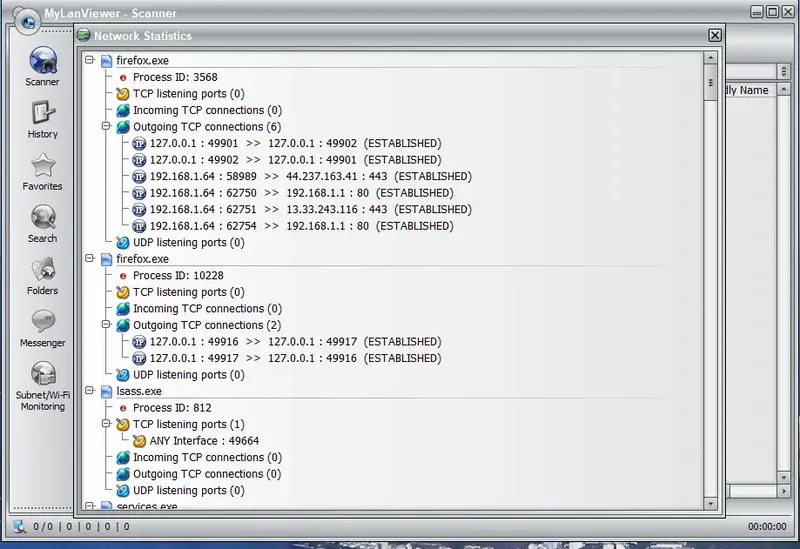Select 'Incoming TCP connections (0)' under PID 10228
Screen dimensions: 800x549
point(207,309)
